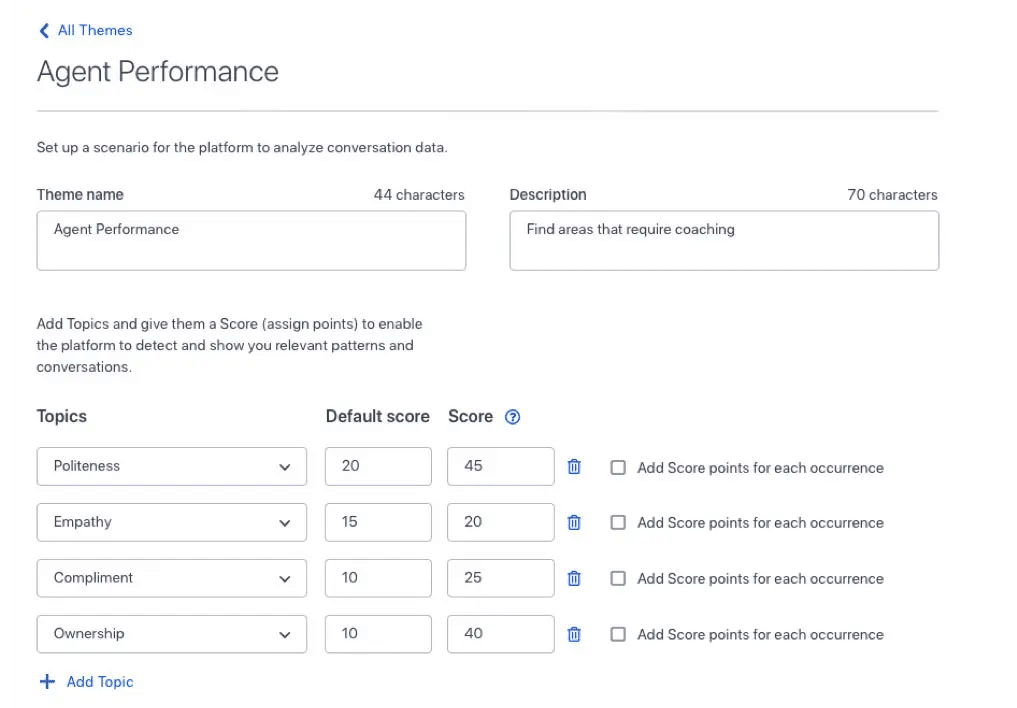Check per-occurrence score box for Empathy

tap(618, 522)
